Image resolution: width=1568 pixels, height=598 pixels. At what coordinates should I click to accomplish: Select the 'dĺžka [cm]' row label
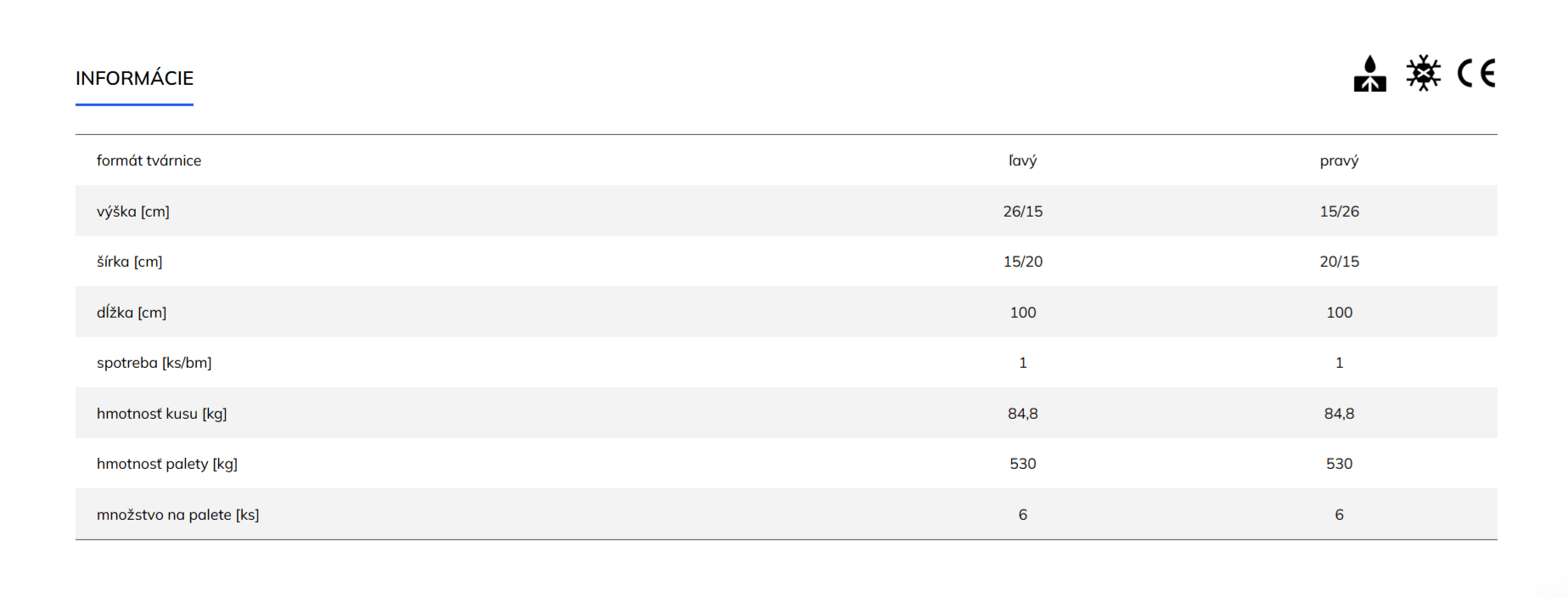click(132, 313)
